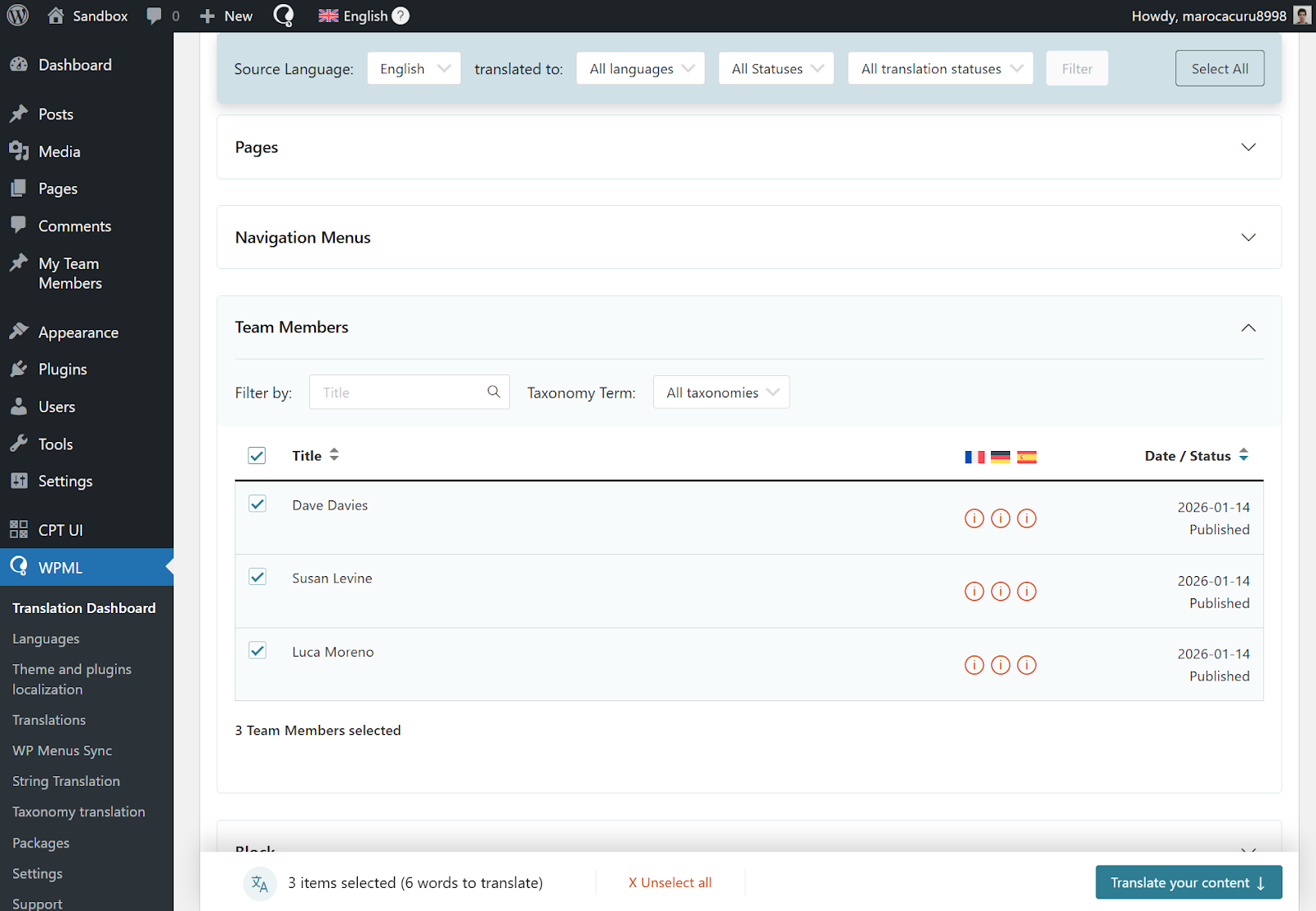
Task: Uncheck the Dave Davies checkbox
Action: pos(257,504)
